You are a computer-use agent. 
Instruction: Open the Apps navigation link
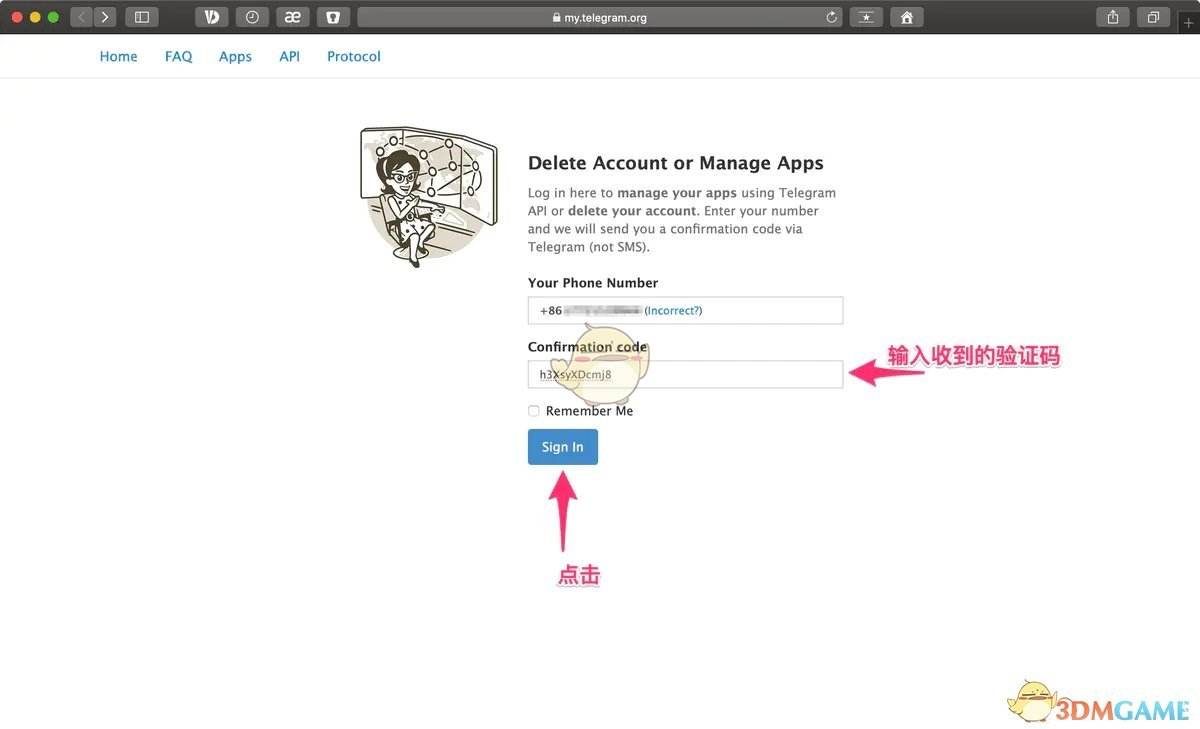(235, 56)
